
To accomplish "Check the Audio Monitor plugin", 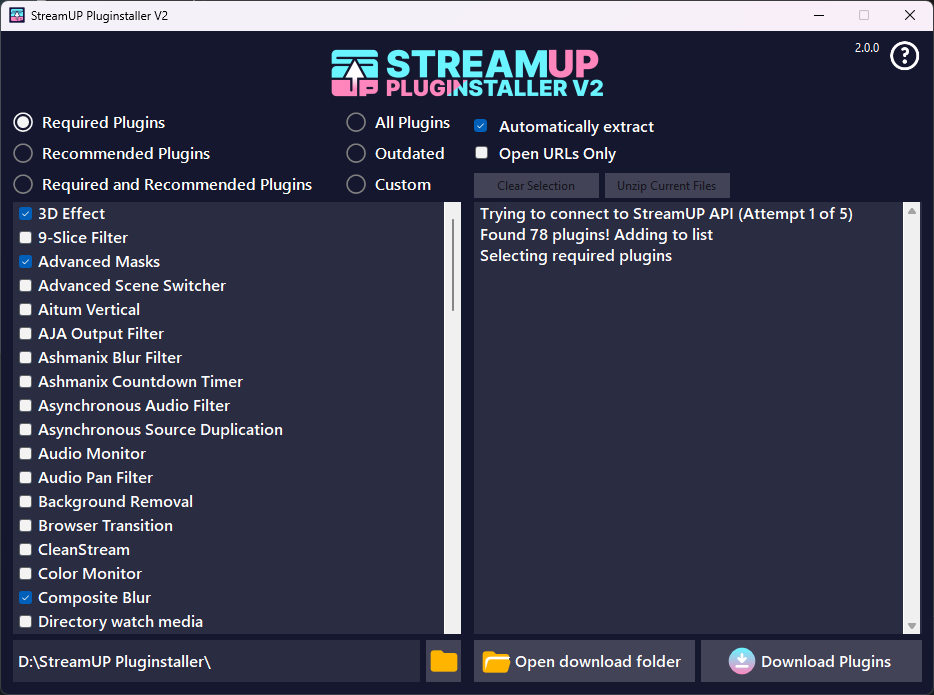I will pos(26,453).
